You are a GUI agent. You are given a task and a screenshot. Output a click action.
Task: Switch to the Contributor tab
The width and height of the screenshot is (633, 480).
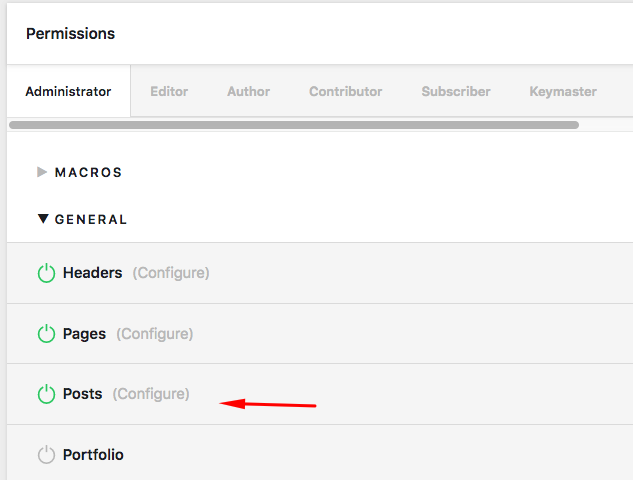(346, 91)
